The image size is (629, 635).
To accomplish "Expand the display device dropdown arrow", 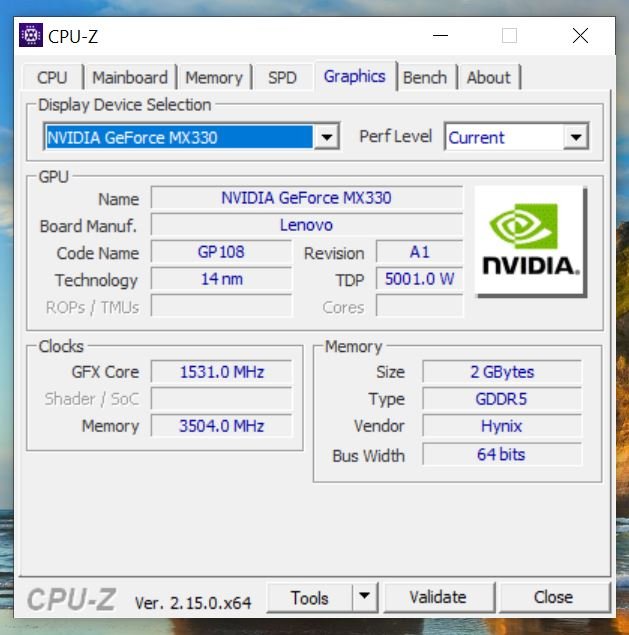I will coord(326,137).
